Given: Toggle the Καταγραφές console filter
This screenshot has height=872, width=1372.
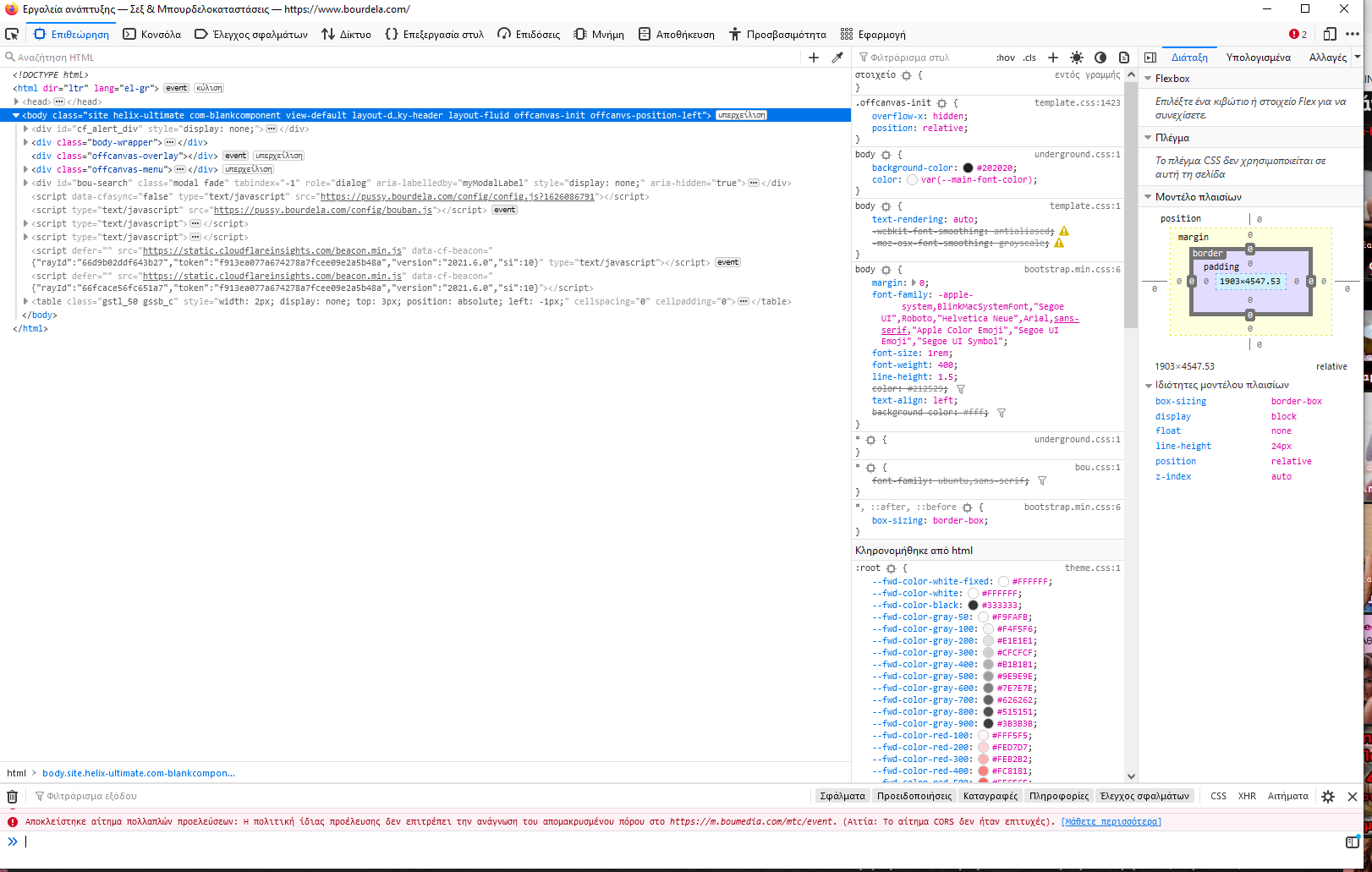Looking at the screenshot, I should pyautogui.click(x=991, y=796).
